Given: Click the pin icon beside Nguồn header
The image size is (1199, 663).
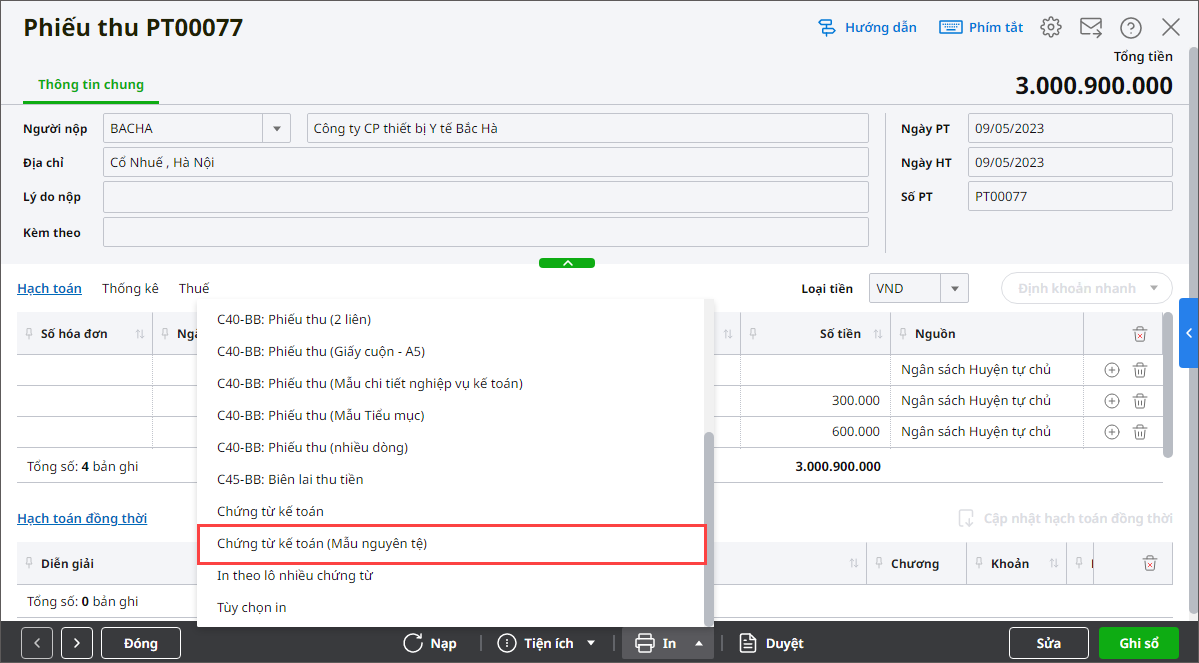Looking at the screenshot, I should (903, 333).
